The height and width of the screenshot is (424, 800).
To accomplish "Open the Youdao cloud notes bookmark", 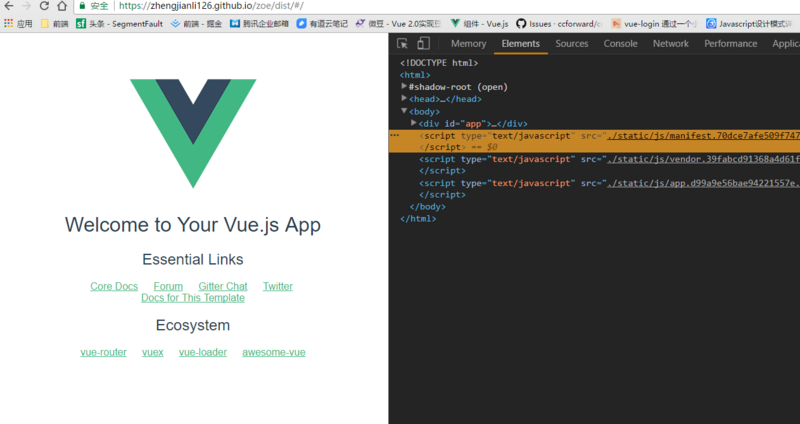I will tap(322, 23).
